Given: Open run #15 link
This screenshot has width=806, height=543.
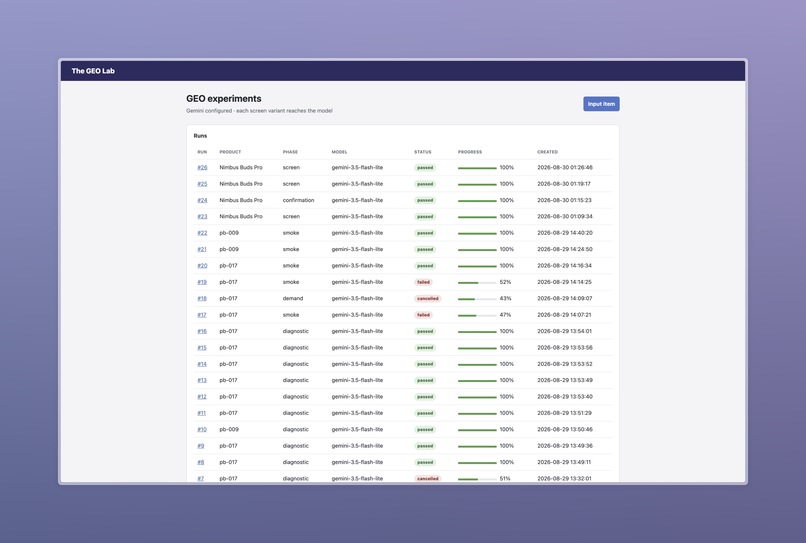Looking at the screenshot, I should coord(202,348).
